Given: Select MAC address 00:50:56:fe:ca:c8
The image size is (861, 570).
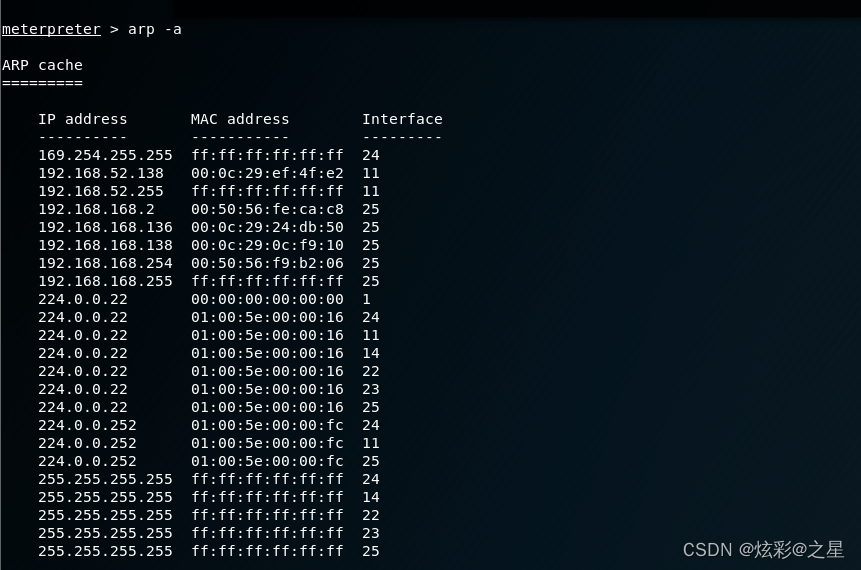Looking at the screenshot, I should 267,209.
